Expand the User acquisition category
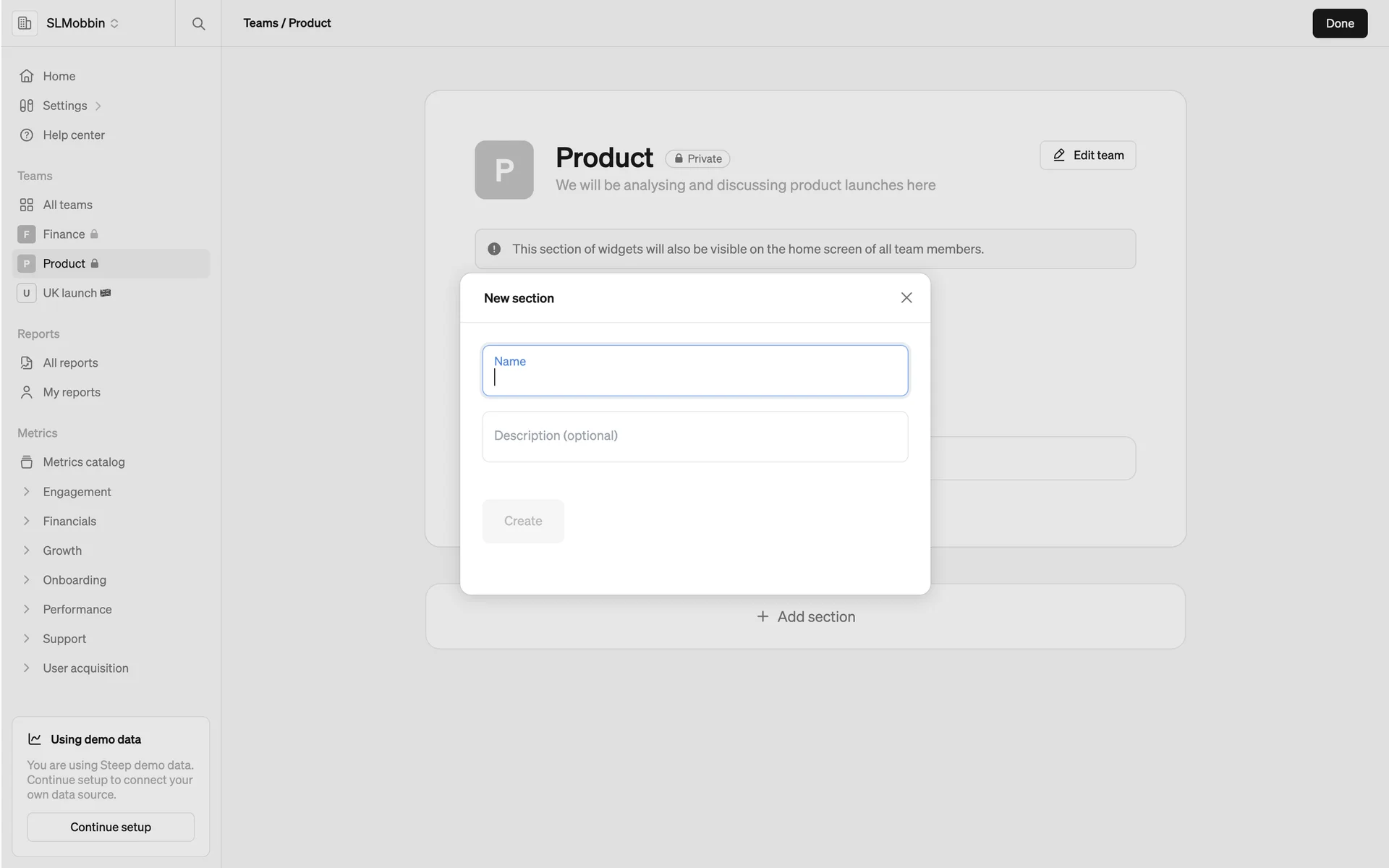This screenshot has height=868, width=1389. (27, 668)
